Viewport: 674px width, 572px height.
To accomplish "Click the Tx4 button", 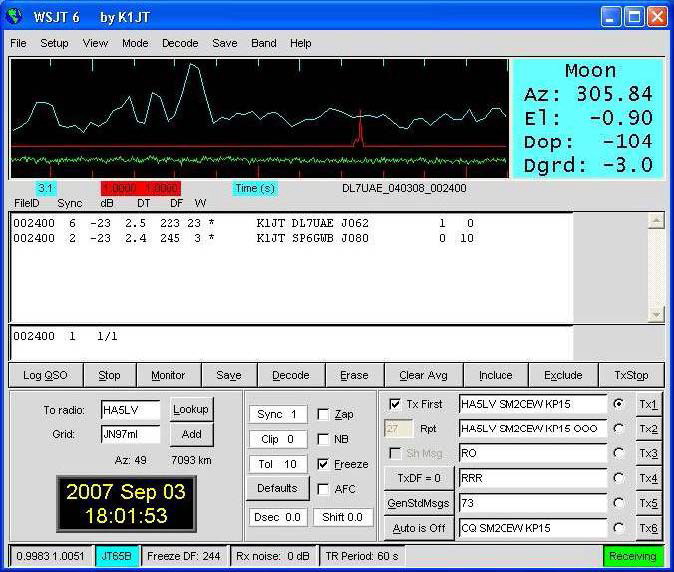I will coord(648,478).
